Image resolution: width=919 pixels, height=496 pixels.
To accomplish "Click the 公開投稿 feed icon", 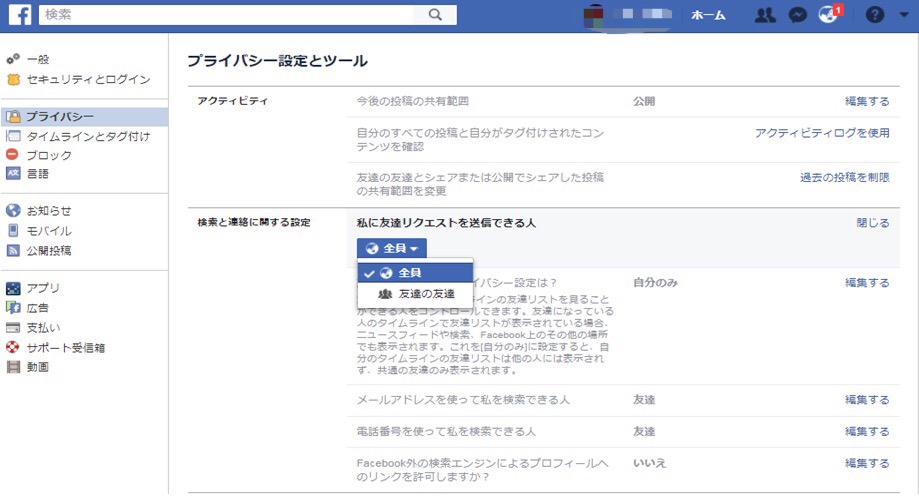I will click(13, 250).
